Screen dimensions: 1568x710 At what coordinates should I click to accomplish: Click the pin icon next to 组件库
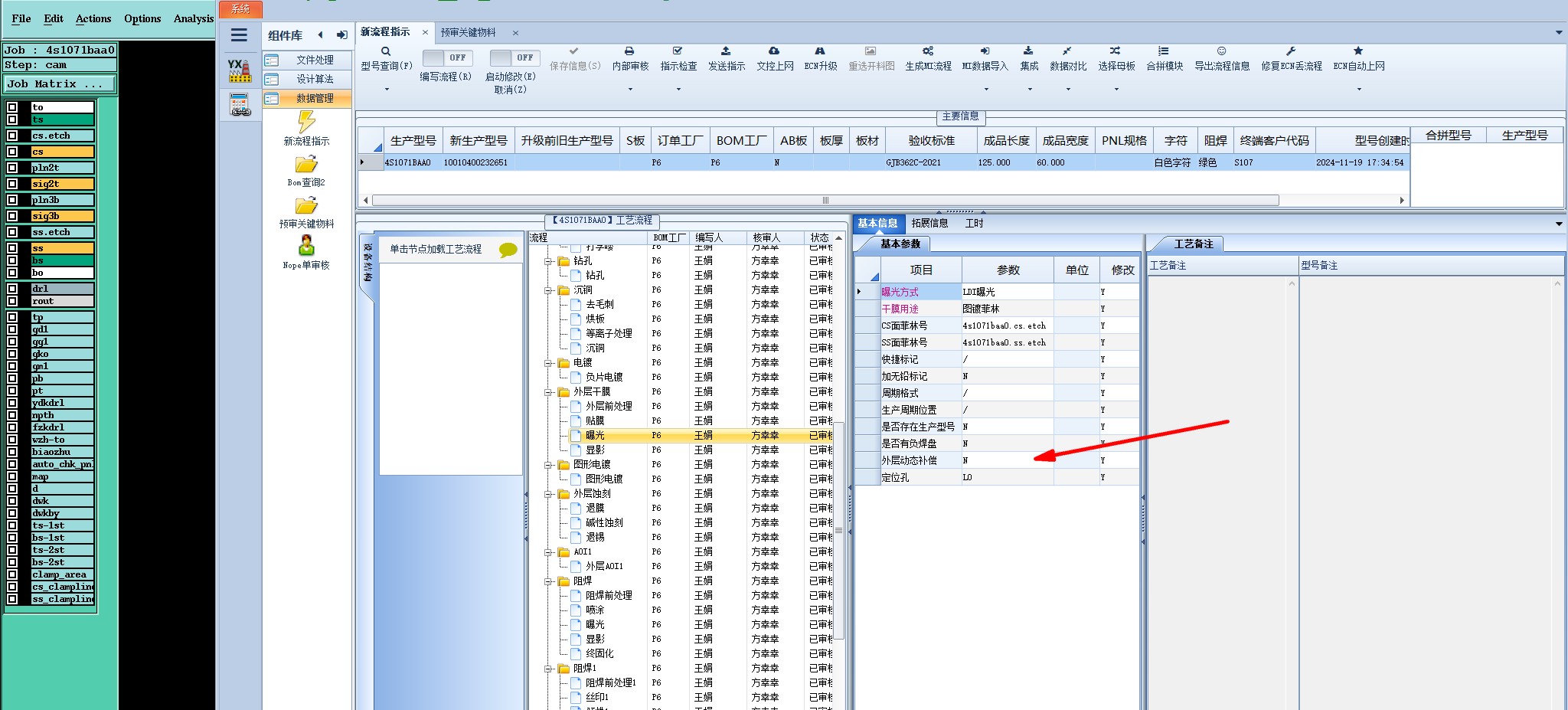coord(341,35)
